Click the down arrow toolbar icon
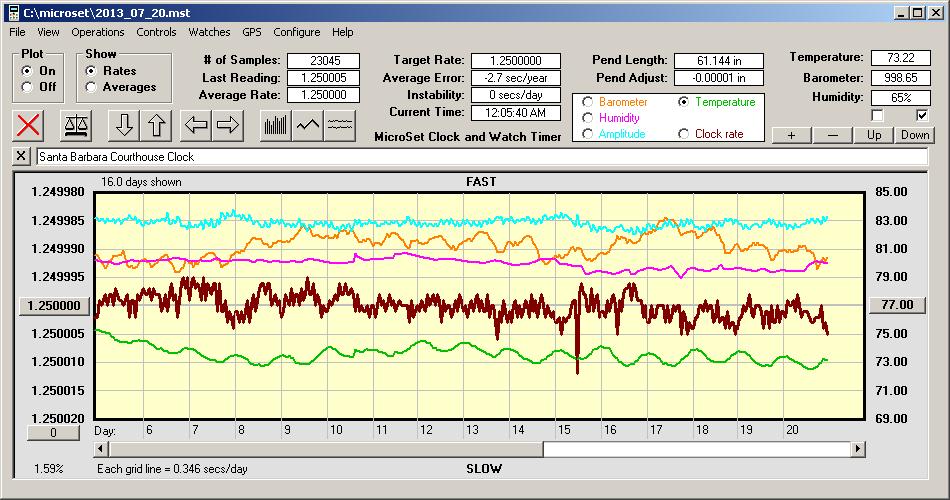Screen dimensions: 950x500 point(124,125)
